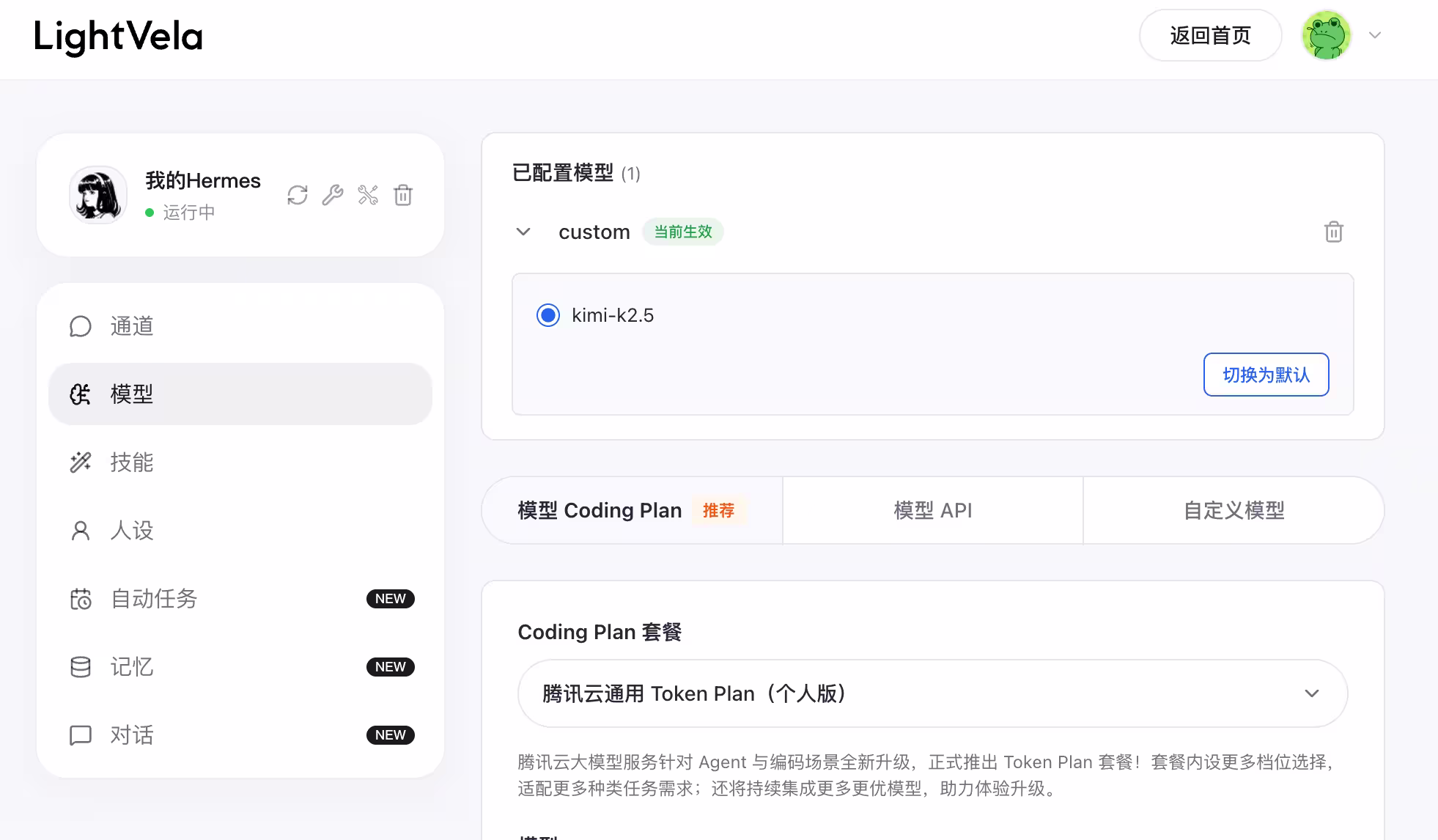The width and height of the screenshot is (1438, 840).
Task: Click the custom provider name
Action: (x=594, y=232)
